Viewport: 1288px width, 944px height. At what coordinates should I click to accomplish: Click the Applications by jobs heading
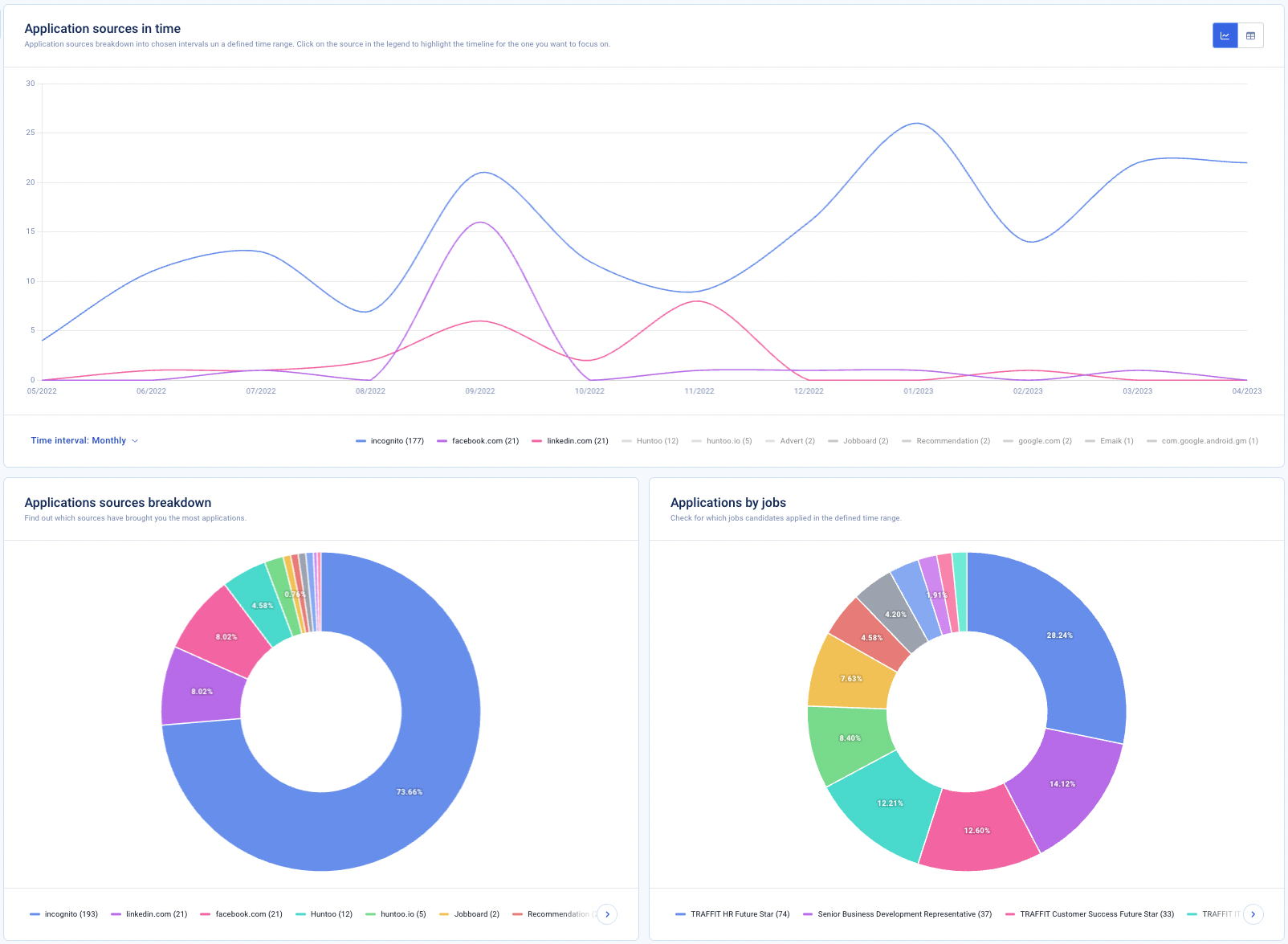[728, 503]
